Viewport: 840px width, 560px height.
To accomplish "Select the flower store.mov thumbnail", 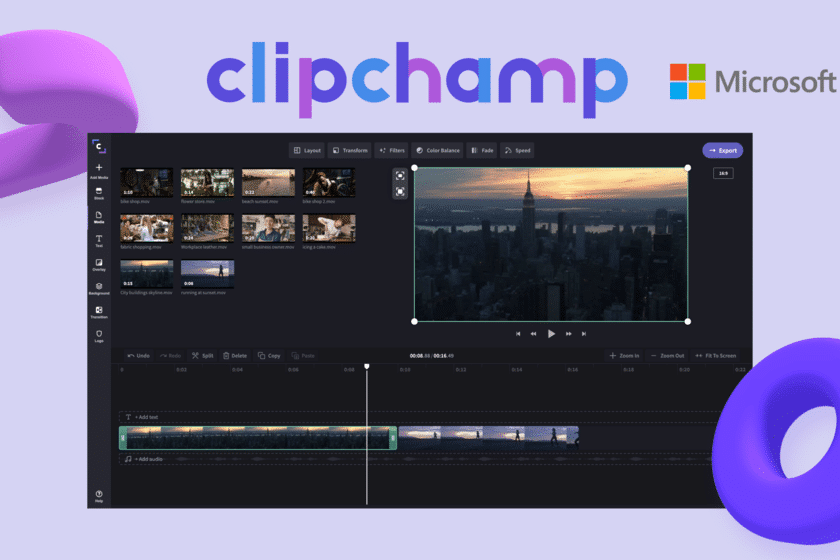I will (x=207, y=182).
